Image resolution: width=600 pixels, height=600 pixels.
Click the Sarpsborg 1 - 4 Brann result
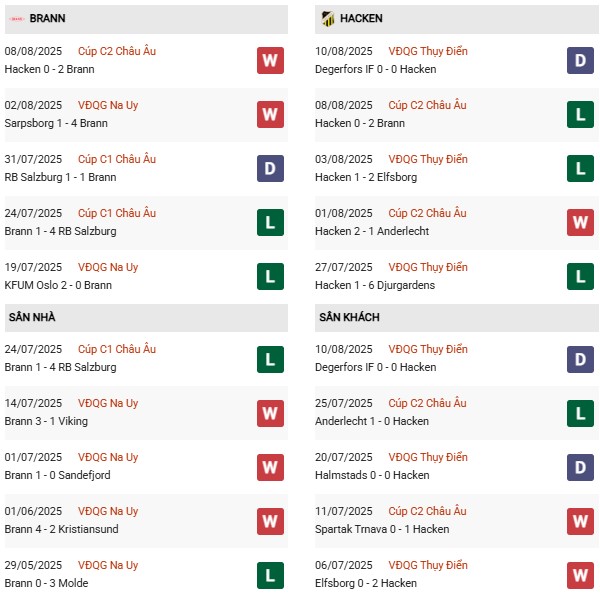(58, 123)
